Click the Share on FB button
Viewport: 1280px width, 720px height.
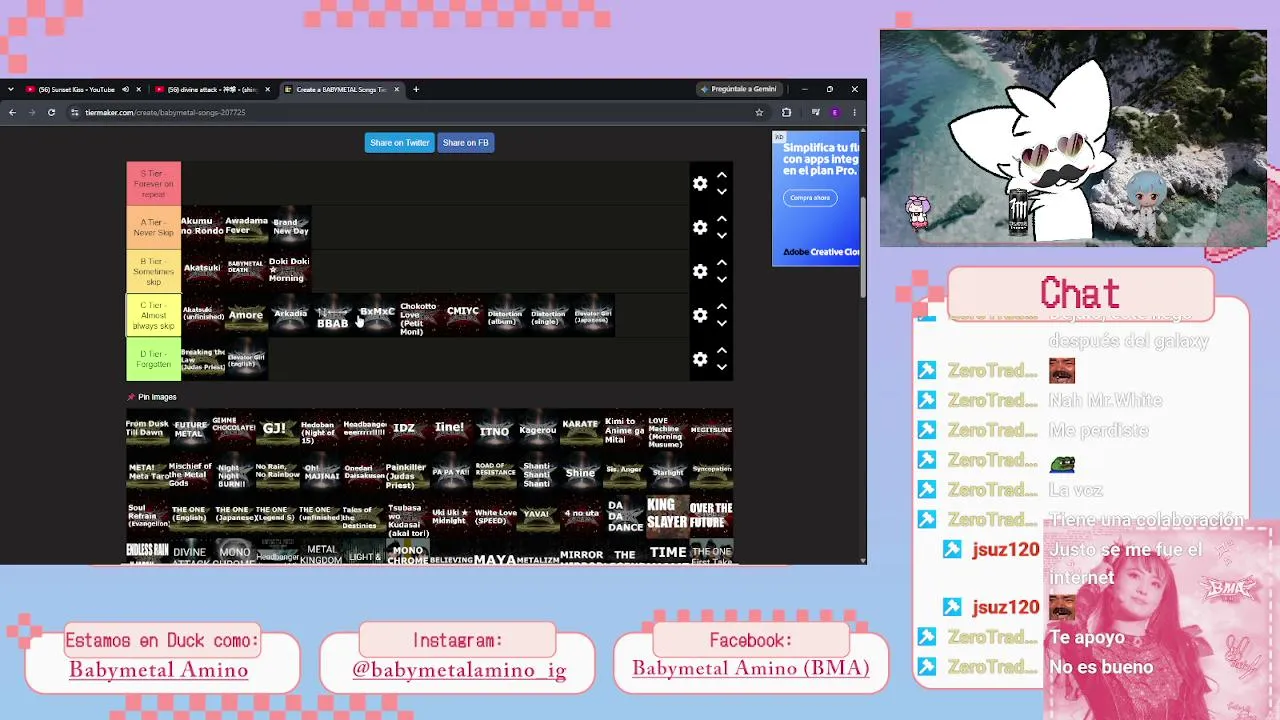click(x=466, y=143)
